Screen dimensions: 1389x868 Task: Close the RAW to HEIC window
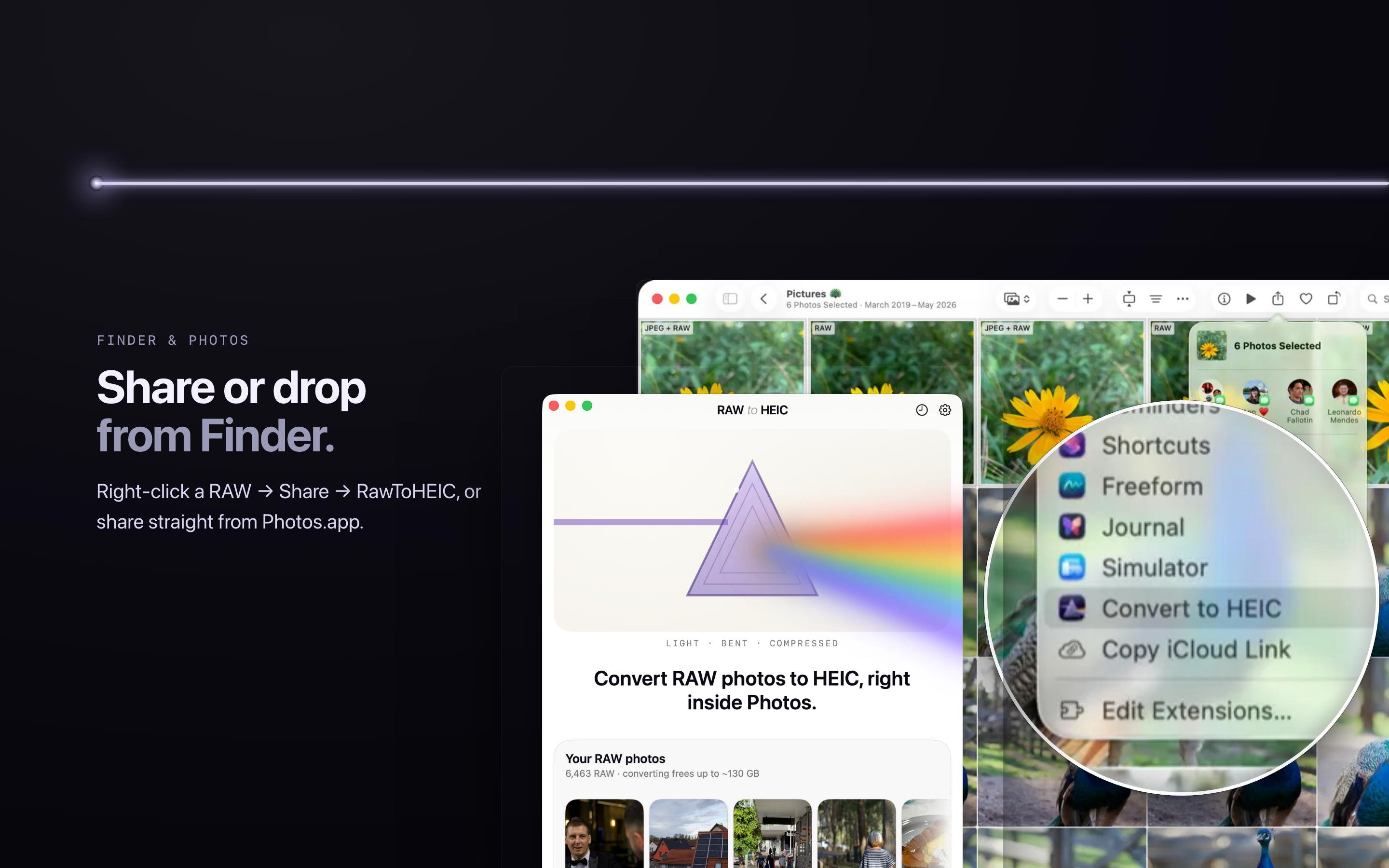tap(554, 406)
